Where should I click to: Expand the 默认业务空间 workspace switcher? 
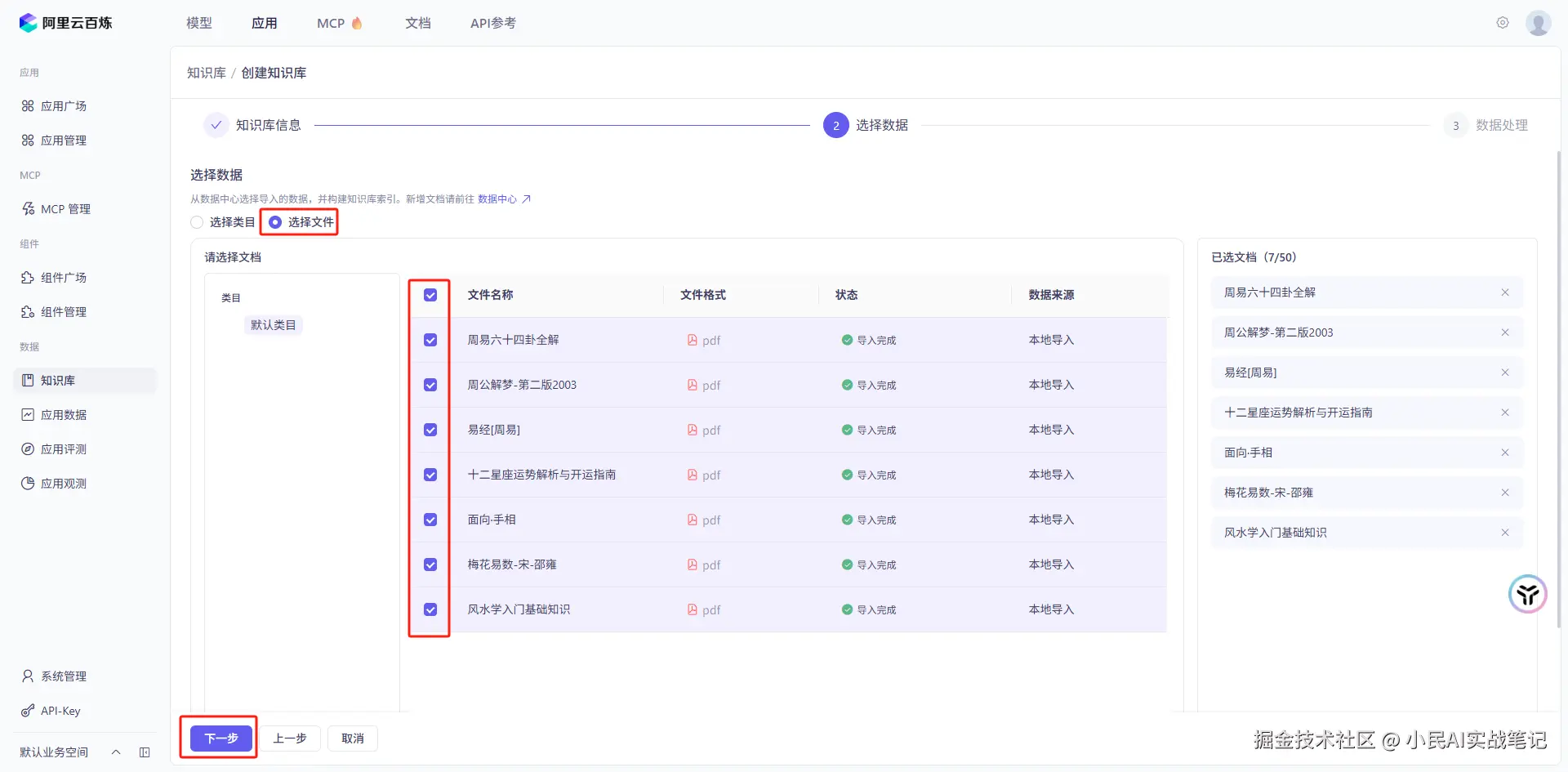(x=116, y=752)
